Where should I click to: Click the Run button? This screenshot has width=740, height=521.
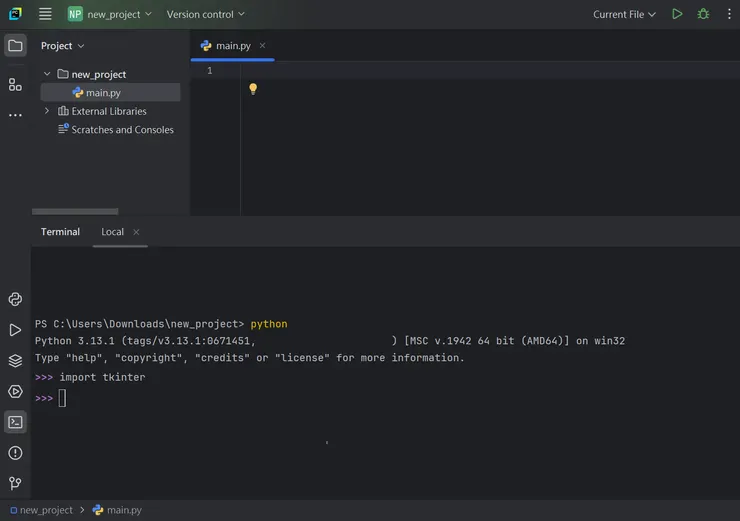point(677,14)
